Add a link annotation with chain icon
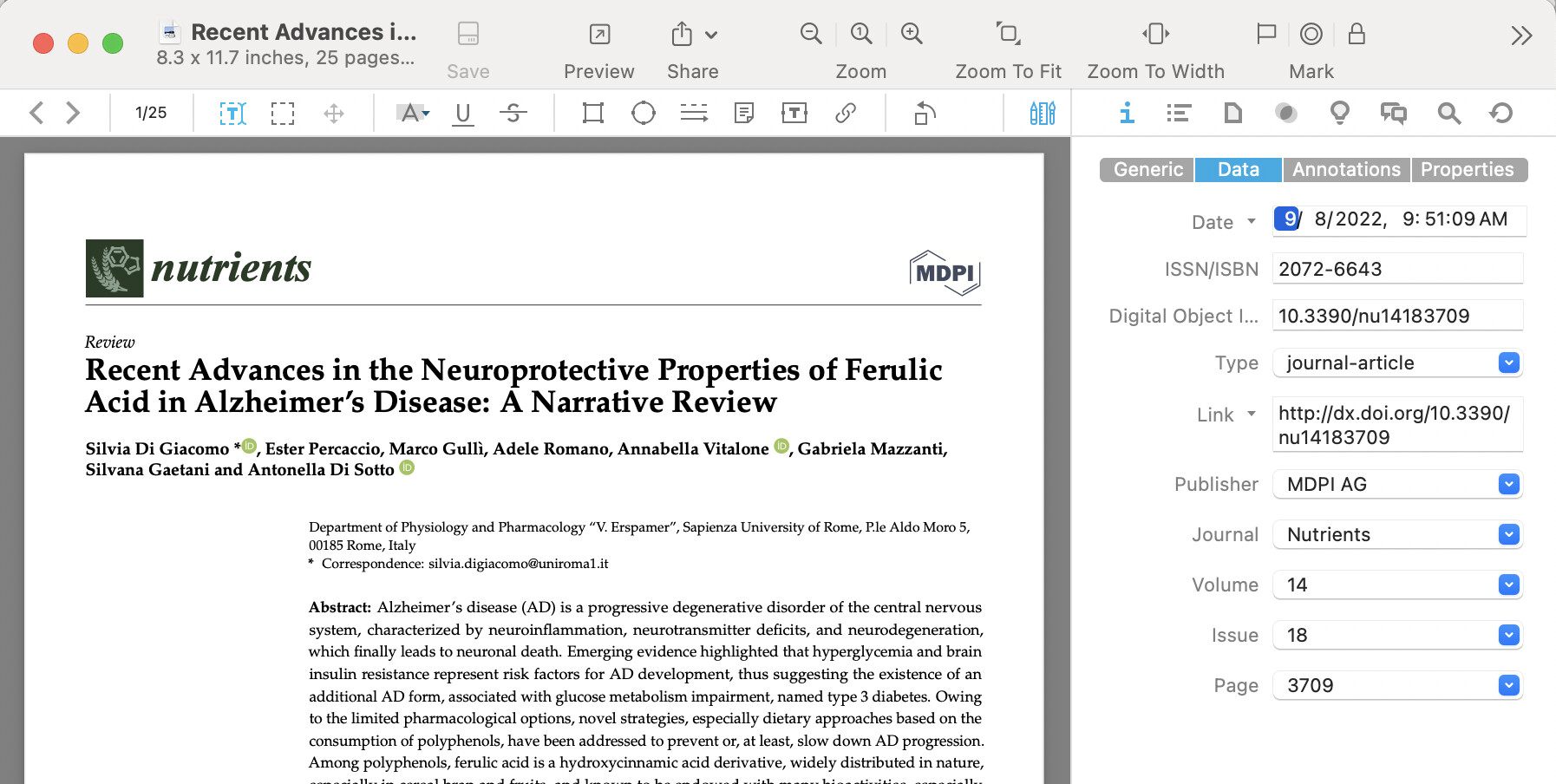 click(846, 113)
